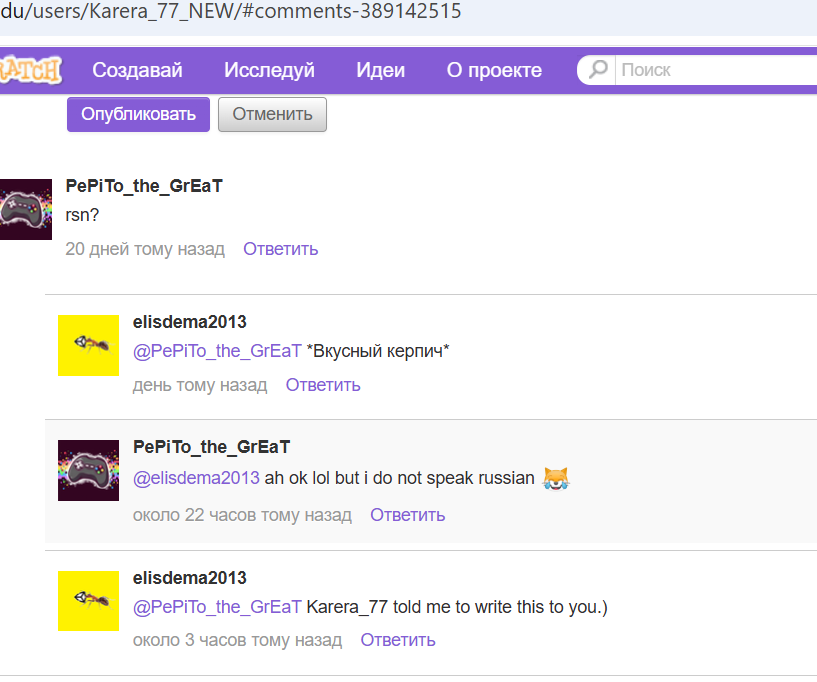Click the search magnifier icon
The height and width of the screenshot is (682, 817).
click(599, 70)
